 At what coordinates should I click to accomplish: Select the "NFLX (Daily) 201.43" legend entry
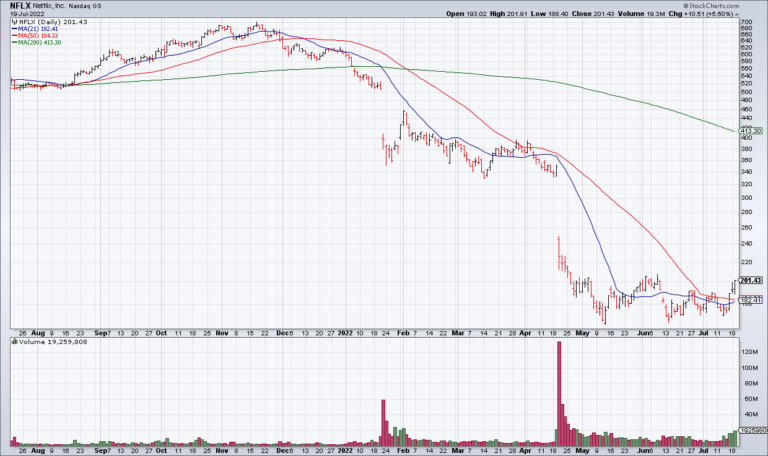49,22
